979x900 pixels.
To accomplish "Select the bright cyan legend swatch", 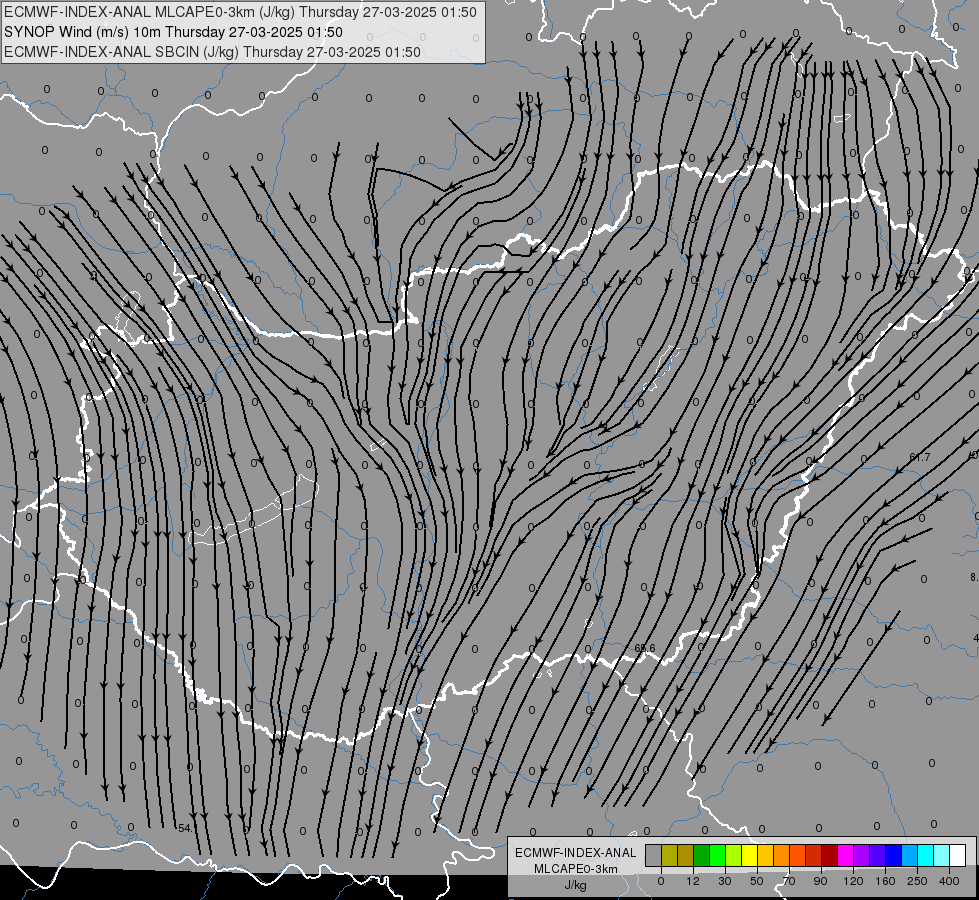I will pyautogui.click(x=926, y=855).
